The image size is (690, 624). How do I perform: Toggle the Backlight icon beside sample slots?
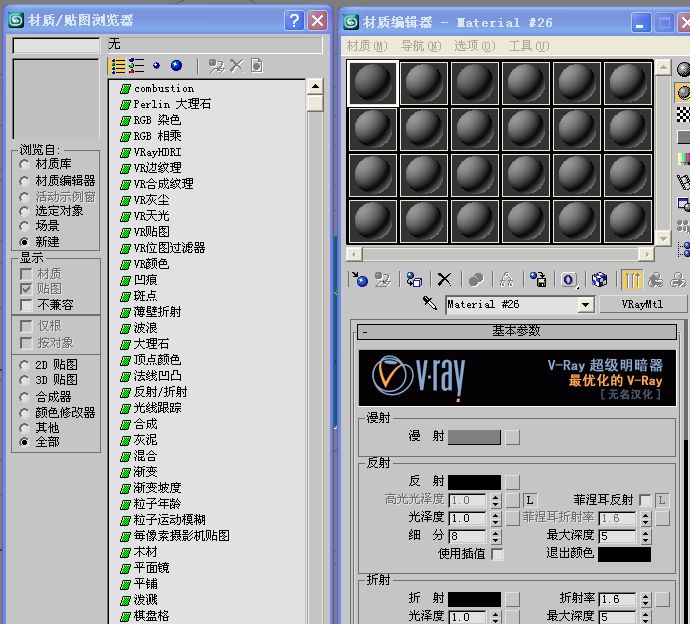click(683, 93)
